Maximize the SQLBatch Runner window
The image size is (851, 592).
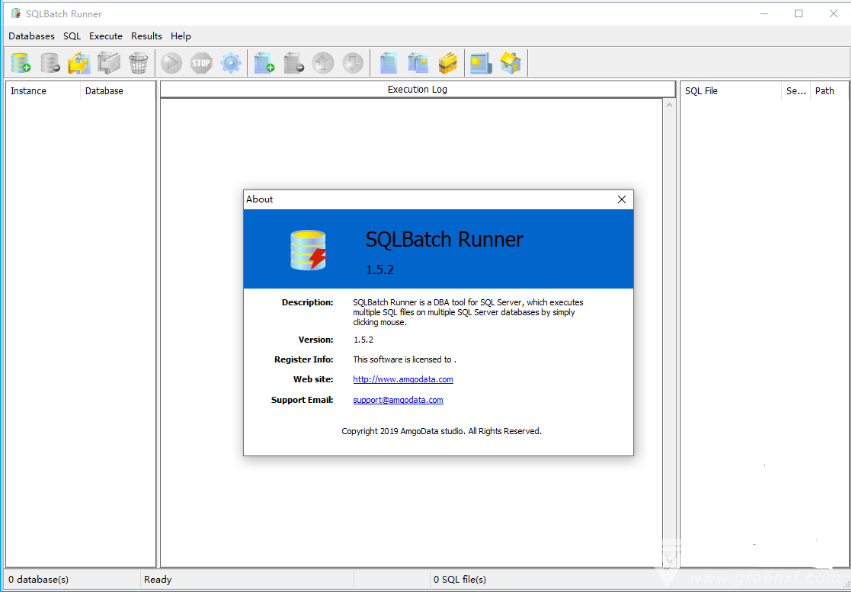[799, 14]
